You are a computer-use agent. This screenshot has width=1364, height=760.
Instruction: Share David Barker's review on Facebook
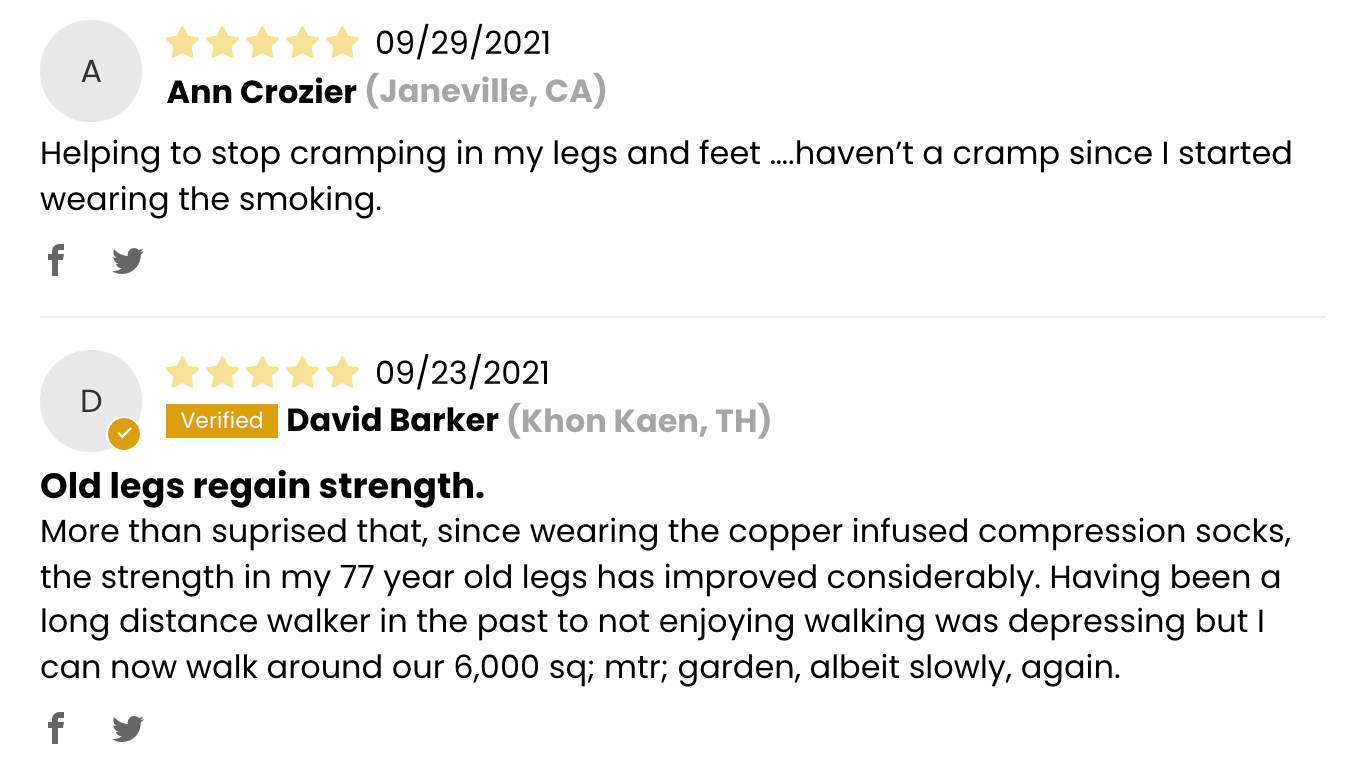[56, 729]
